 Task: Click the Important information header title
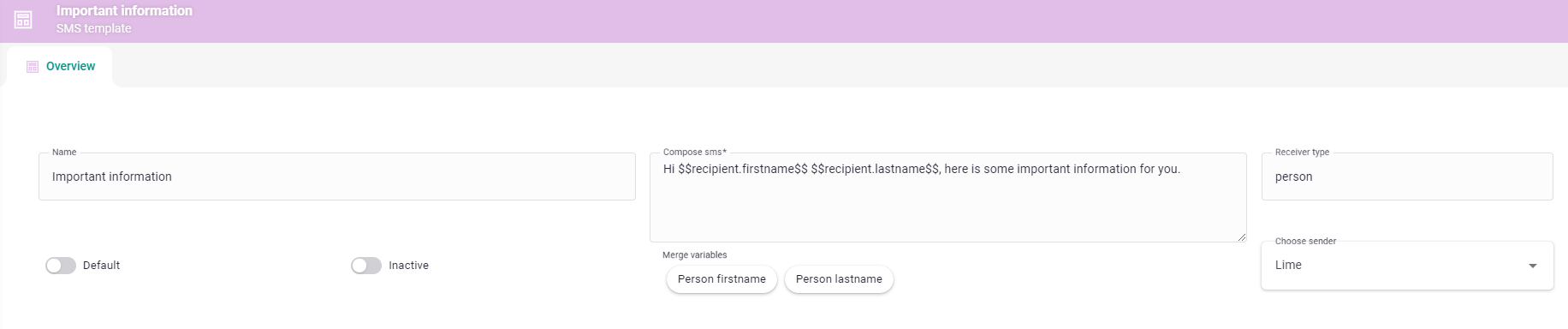(x=124, y=10)
